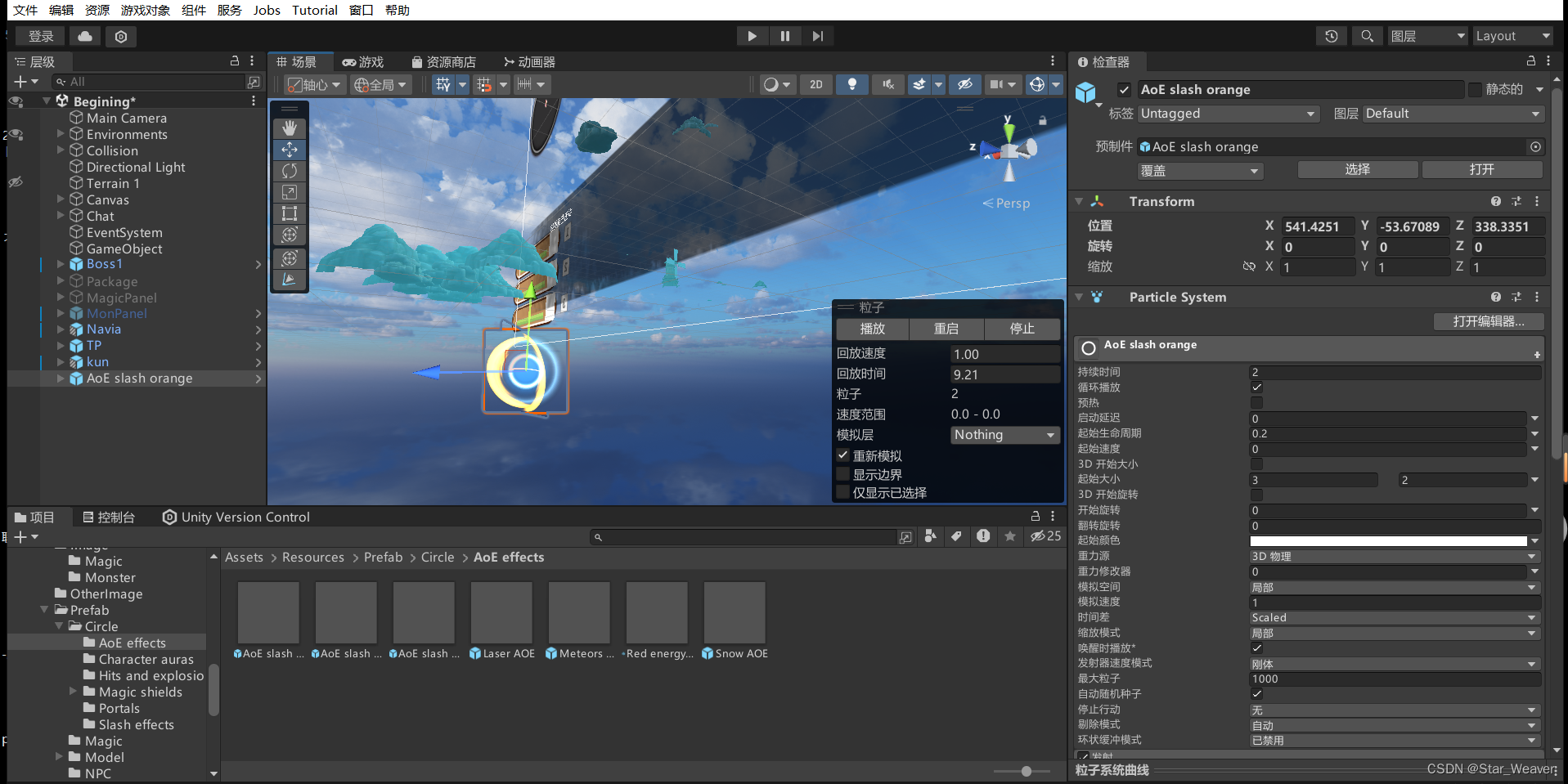Viewport: 1568px width, 784px height.
Task: Expand the Environments hierarchy item
Action: point(61,133)
